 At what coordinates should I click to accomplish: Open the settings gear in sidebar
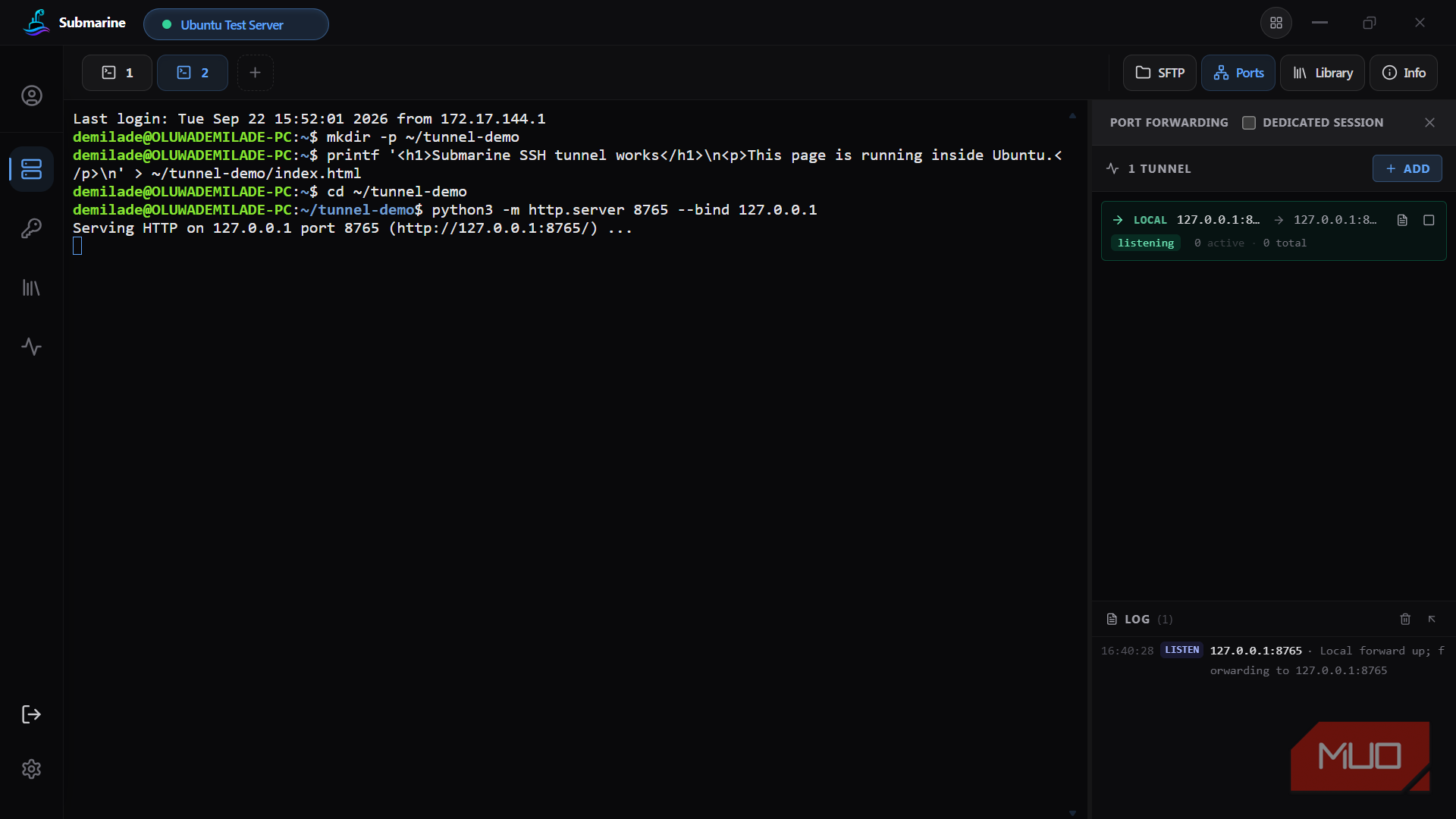pos(31,769)
